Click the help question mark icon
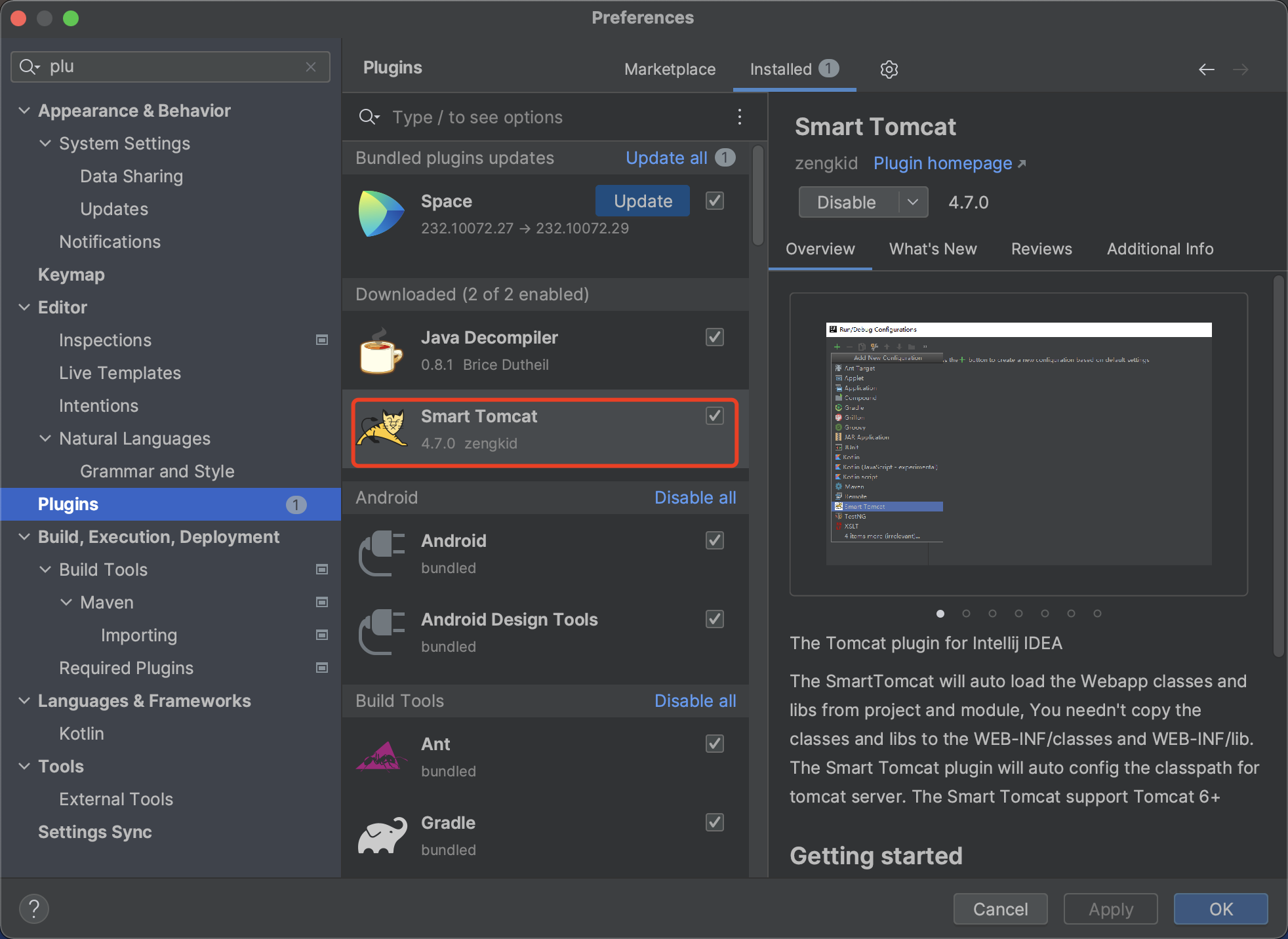 coord(34,909)
